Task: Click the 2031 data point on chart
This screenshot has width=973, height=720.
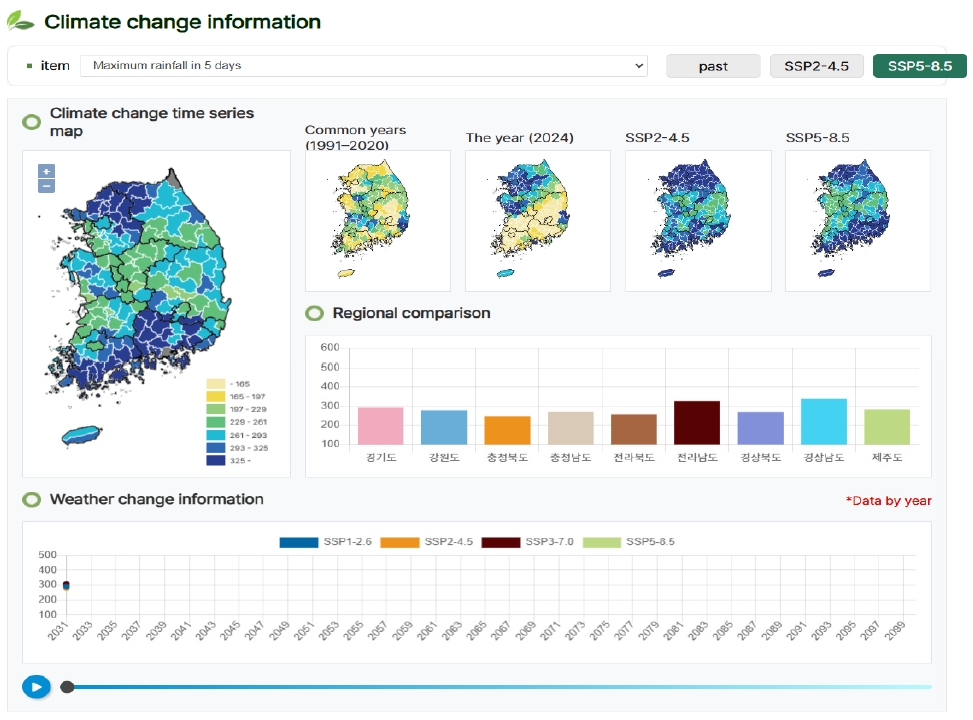Action: tap(66, 585)
